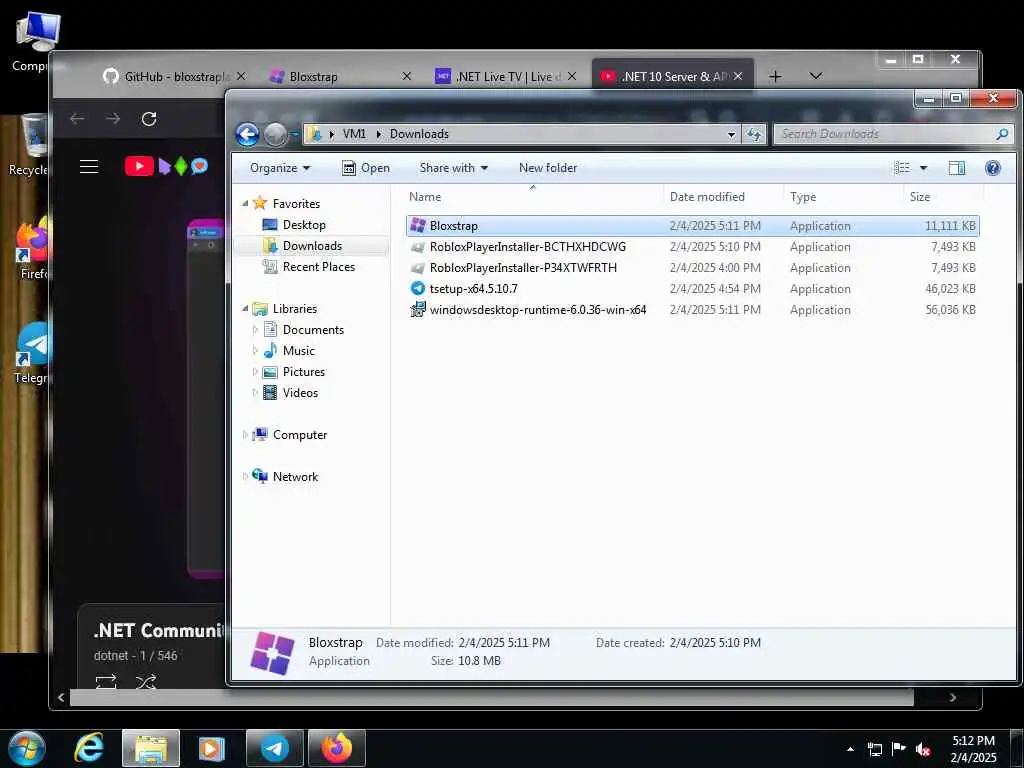Sort by the Size column header
Image resolution: width=1024 pixels, height=768 pixels.
920,197
